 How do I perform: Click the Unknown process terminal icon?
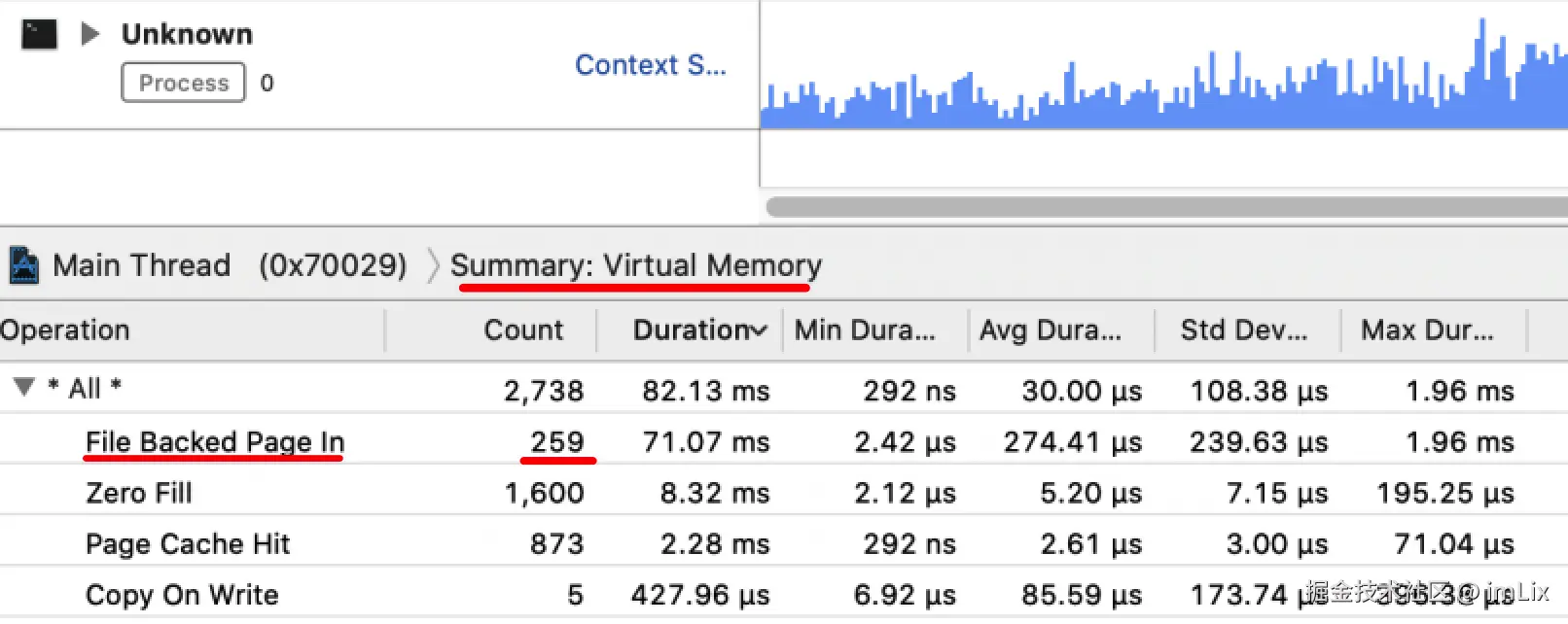(x=39, y=34)
